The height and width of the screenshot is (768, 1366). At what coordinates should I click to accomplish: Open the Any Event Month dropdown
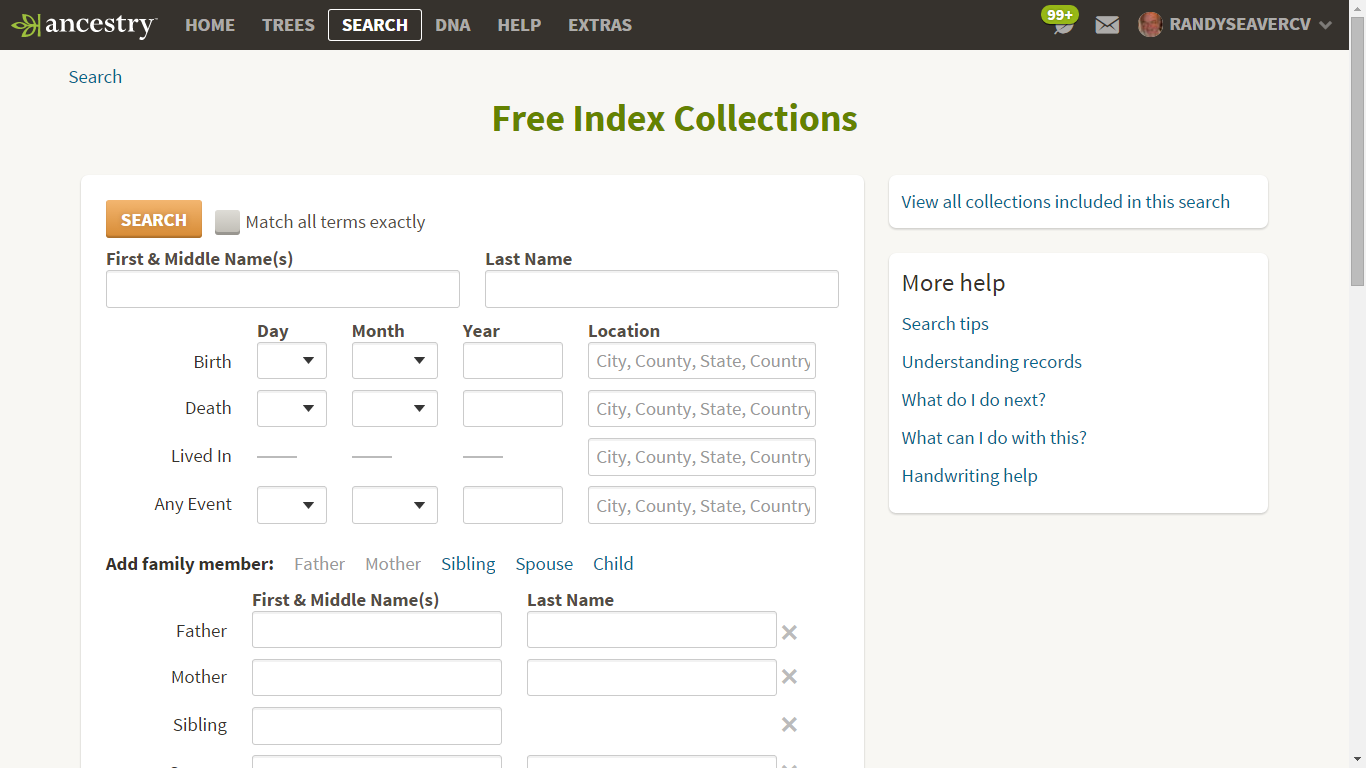[394, 505]
